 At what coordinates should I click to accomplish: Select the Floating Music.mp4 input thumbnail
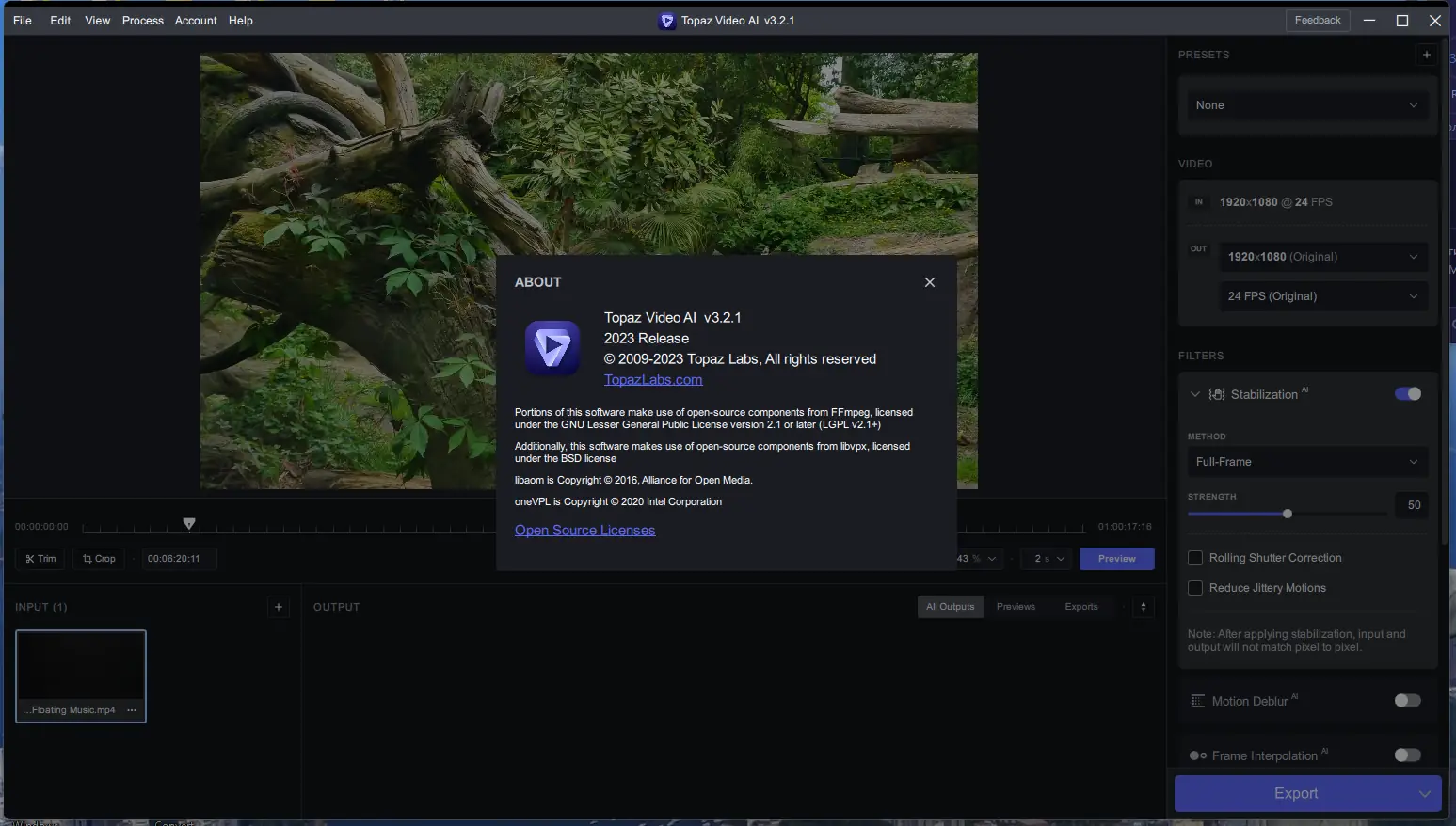pos(81,675)
